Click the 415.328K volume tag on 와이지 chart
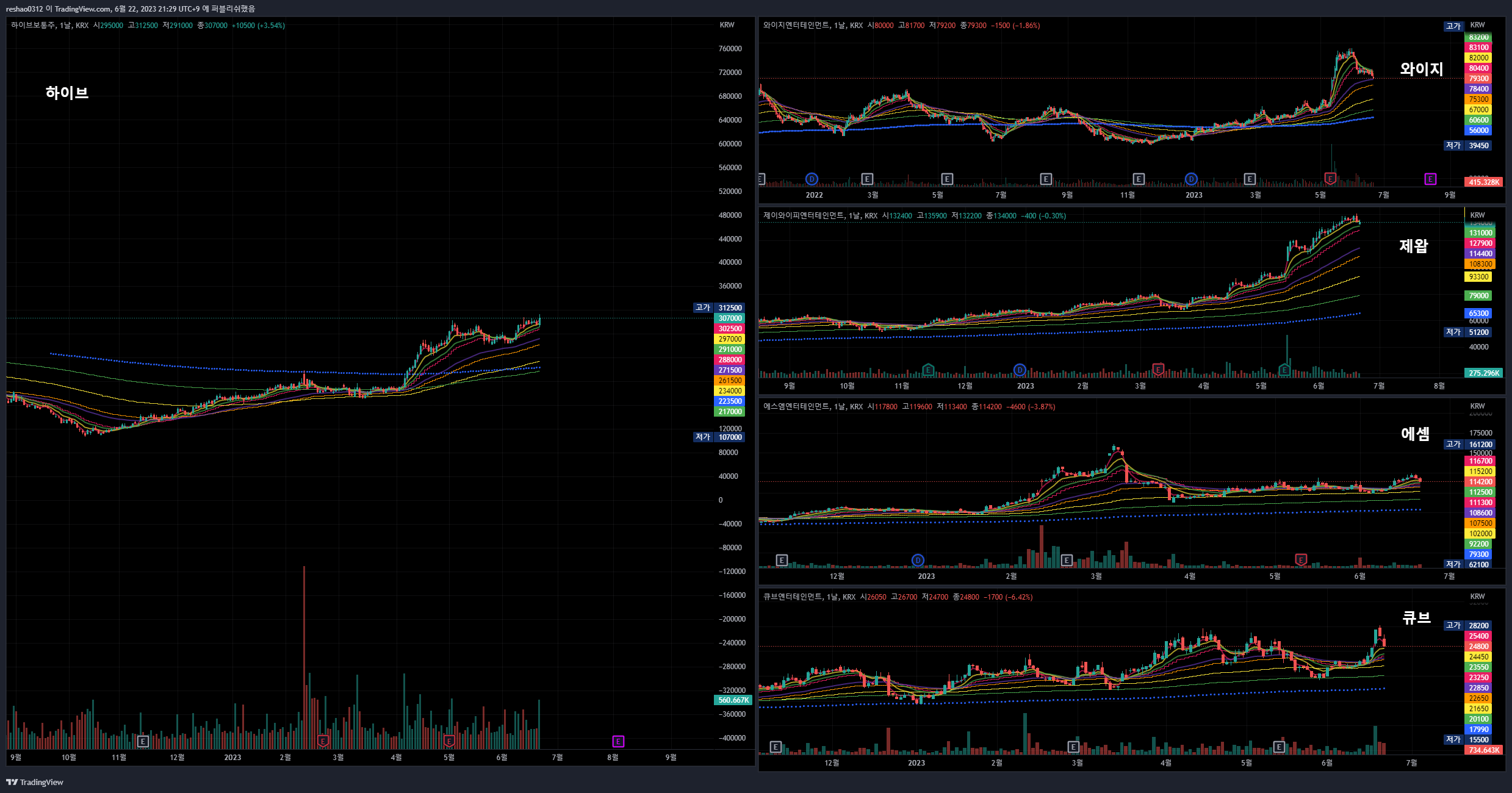The height and width of the screenshot is (793, 1512). pyautogui.click(x=1484, y=182)
